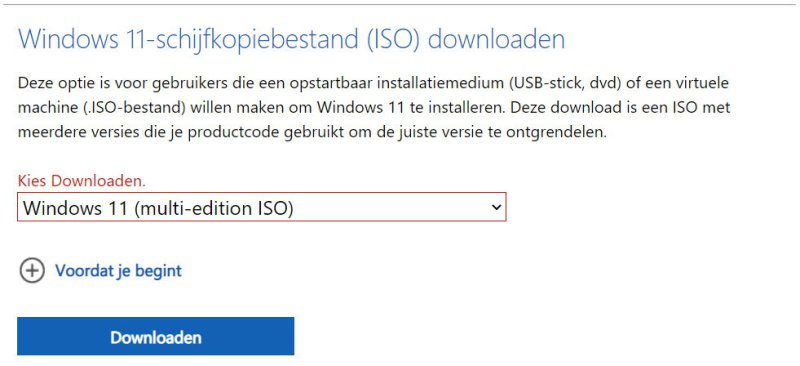Click the horizontal divider line above the heading
800x366 pixels.
[400, 5]
